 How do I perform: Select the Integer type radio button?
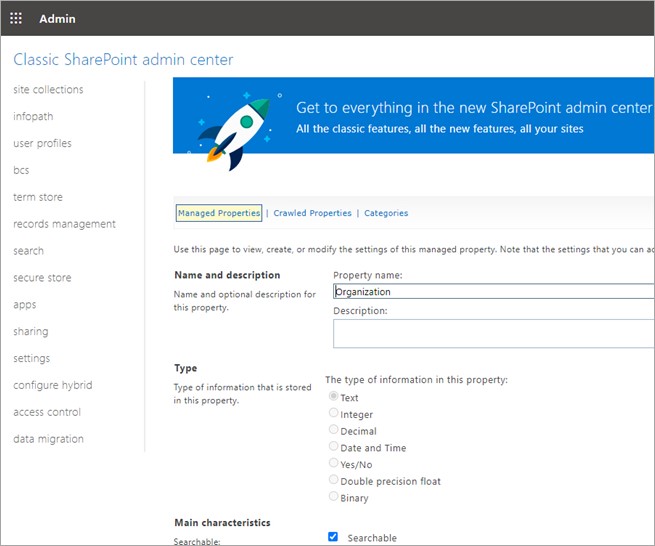pos(334,414)
